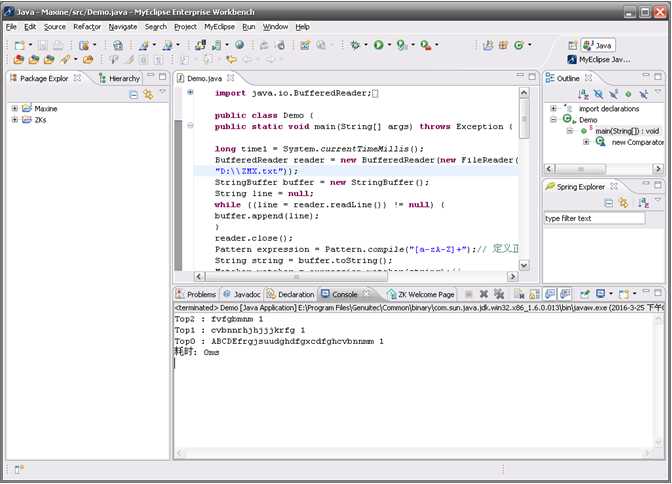Expand the ZKs project node

click(15, 120)
